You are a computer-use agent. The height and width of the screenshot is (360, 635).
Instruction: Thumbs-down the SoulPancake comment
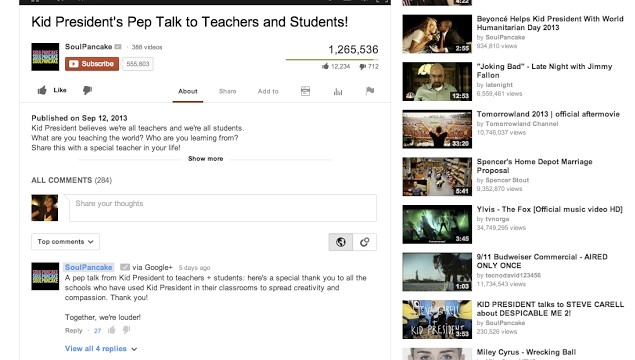(x=126, y=330)
